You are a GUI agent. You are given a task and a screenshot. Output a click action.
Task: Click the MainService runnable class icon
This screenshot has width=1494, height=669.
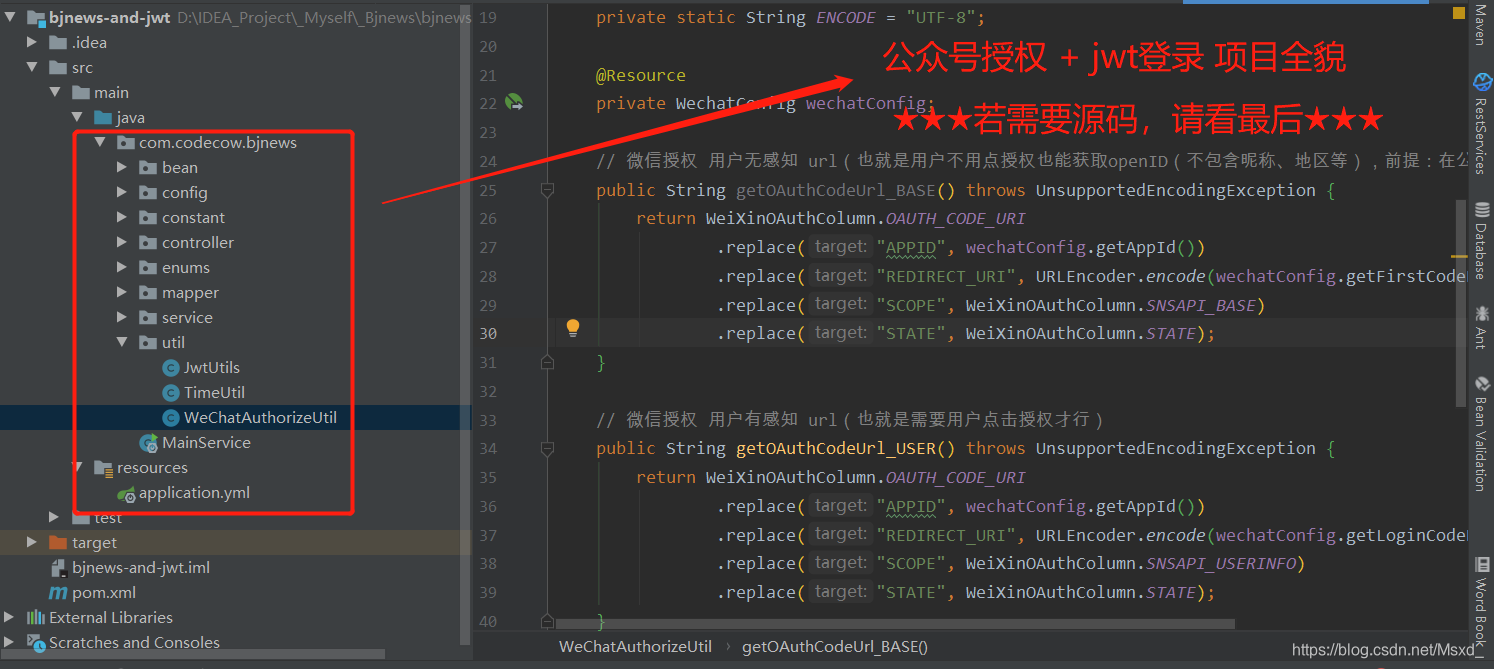coord(149,443)
